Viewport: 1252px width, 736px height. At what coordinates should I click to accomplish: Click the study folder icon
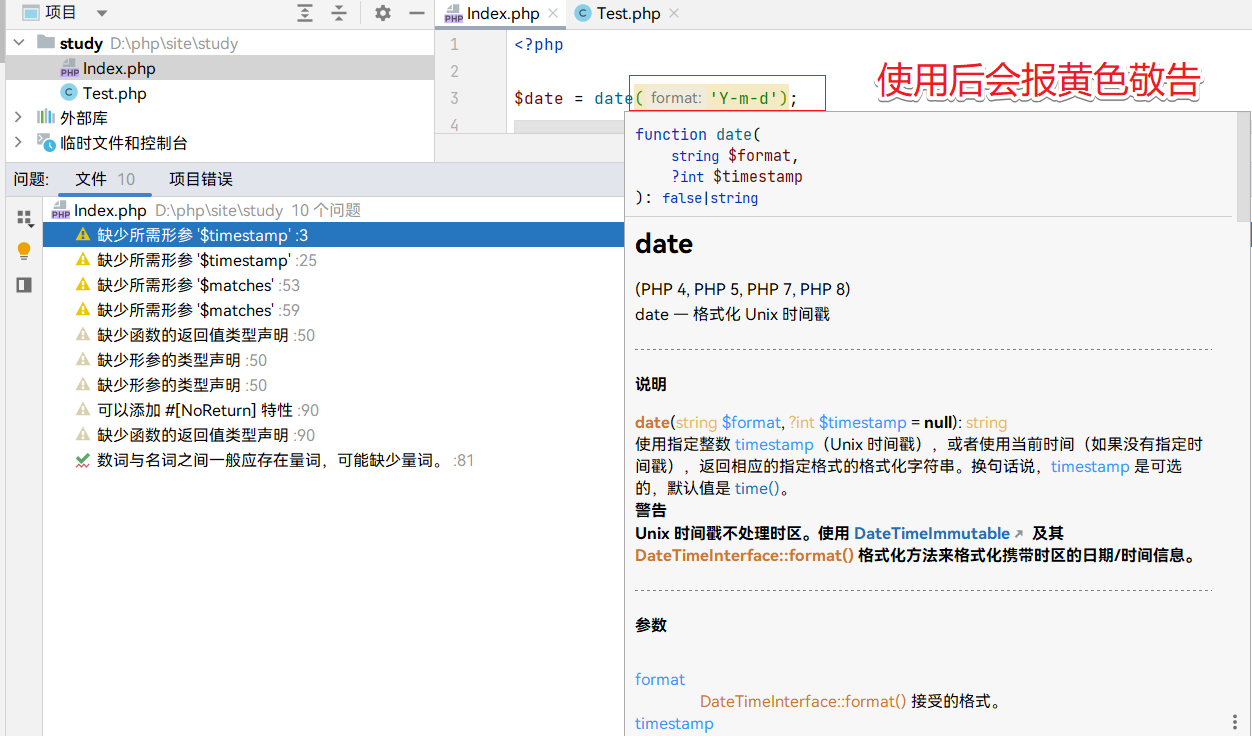tap(45, 43)
